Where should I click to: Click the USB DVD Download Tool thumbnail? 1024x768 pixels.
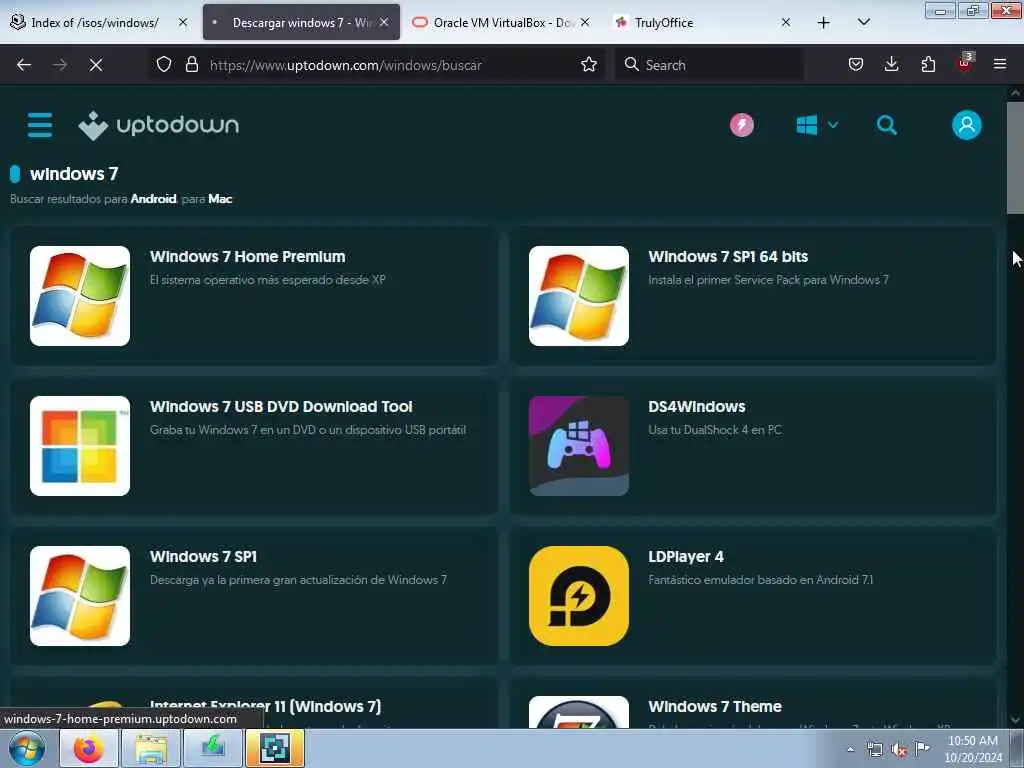click(x=80, y=446)
